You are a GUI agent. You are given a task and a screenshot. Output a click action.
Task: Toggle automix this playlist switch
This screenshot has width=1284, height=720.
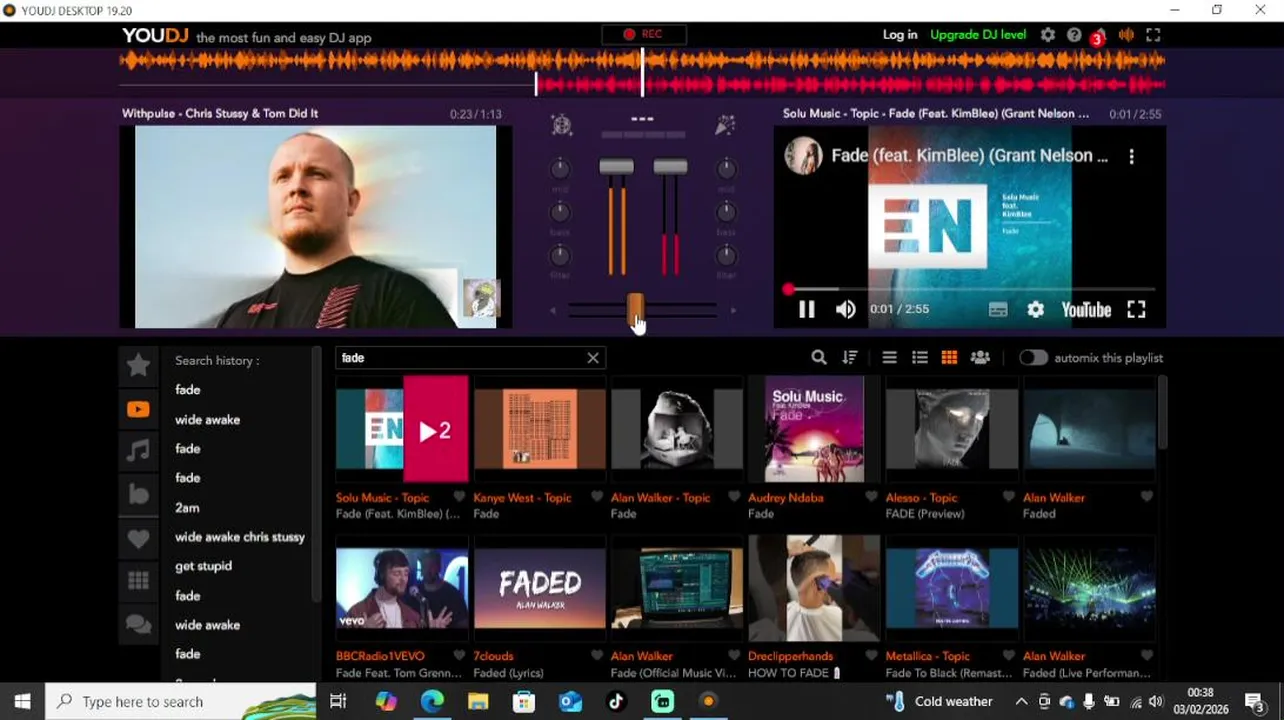tap(1033, 358)
